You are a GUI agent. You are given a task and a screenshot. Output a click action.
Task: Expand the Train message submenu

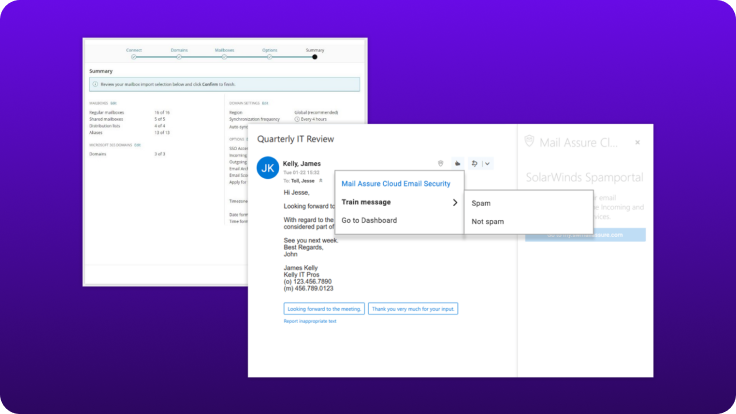pyautogui.click(x=399, y=202)
